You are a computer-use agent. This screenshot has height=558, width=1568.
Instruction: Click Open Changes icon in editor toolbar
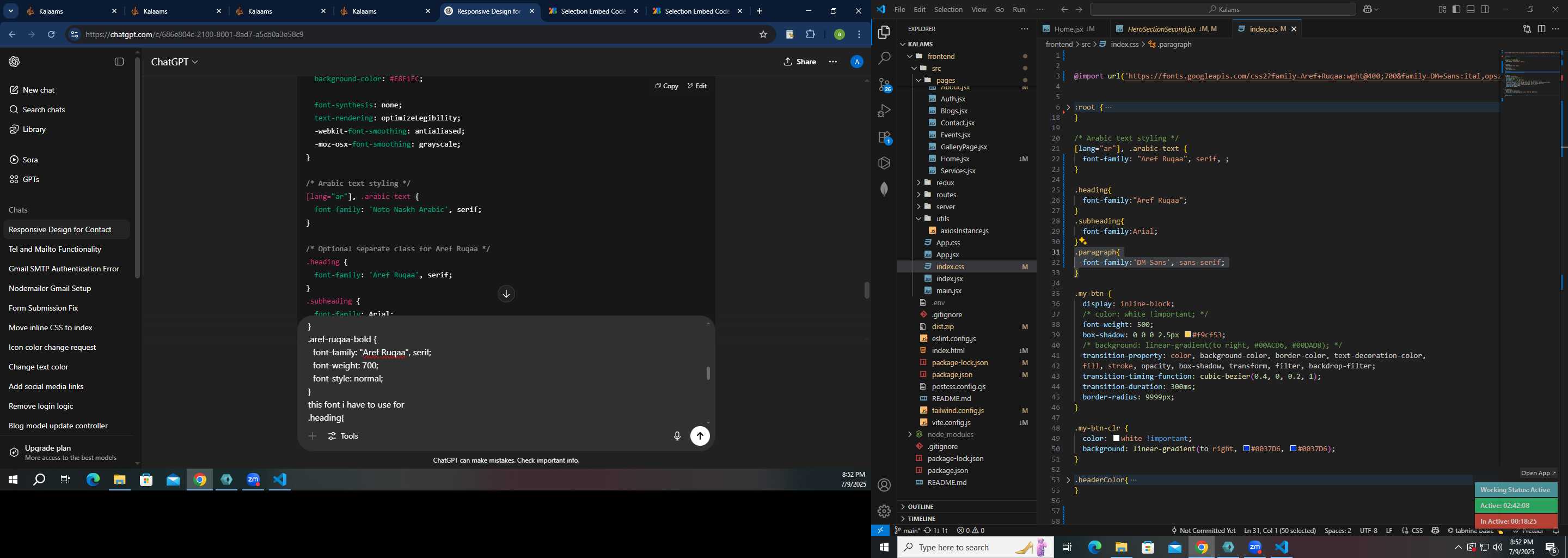1527,29
